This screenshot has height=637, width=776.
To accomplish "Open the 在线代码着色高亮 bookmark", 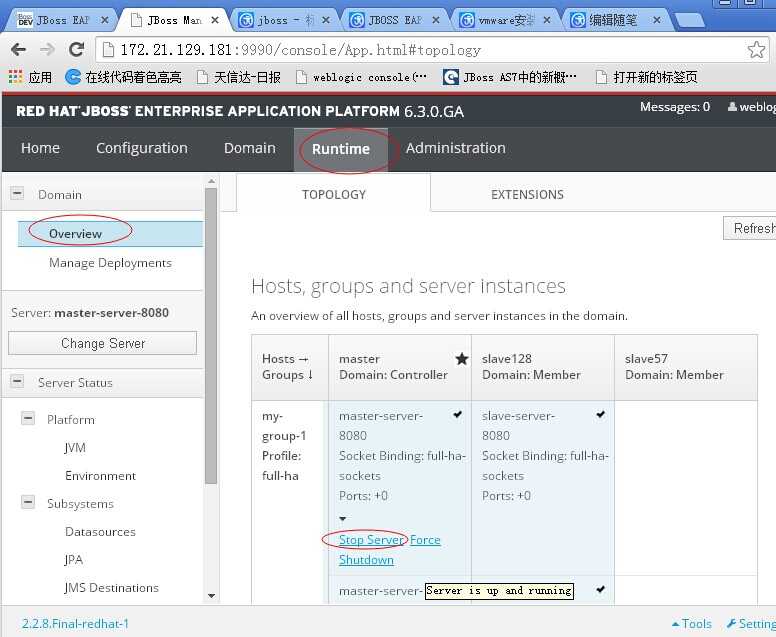I will click(x=123, y=77).
